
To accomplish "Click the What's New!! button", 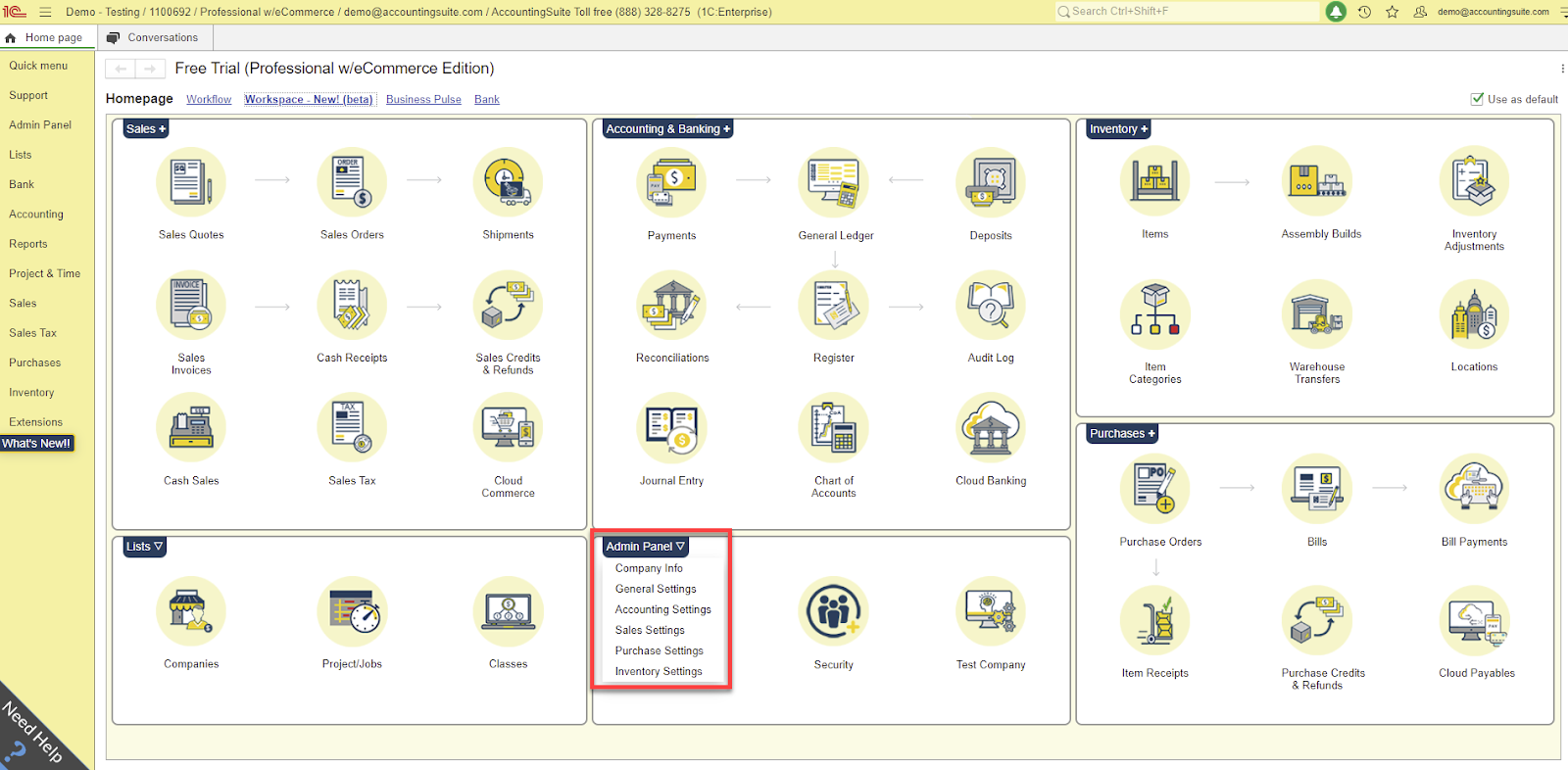I will [36, 444].
